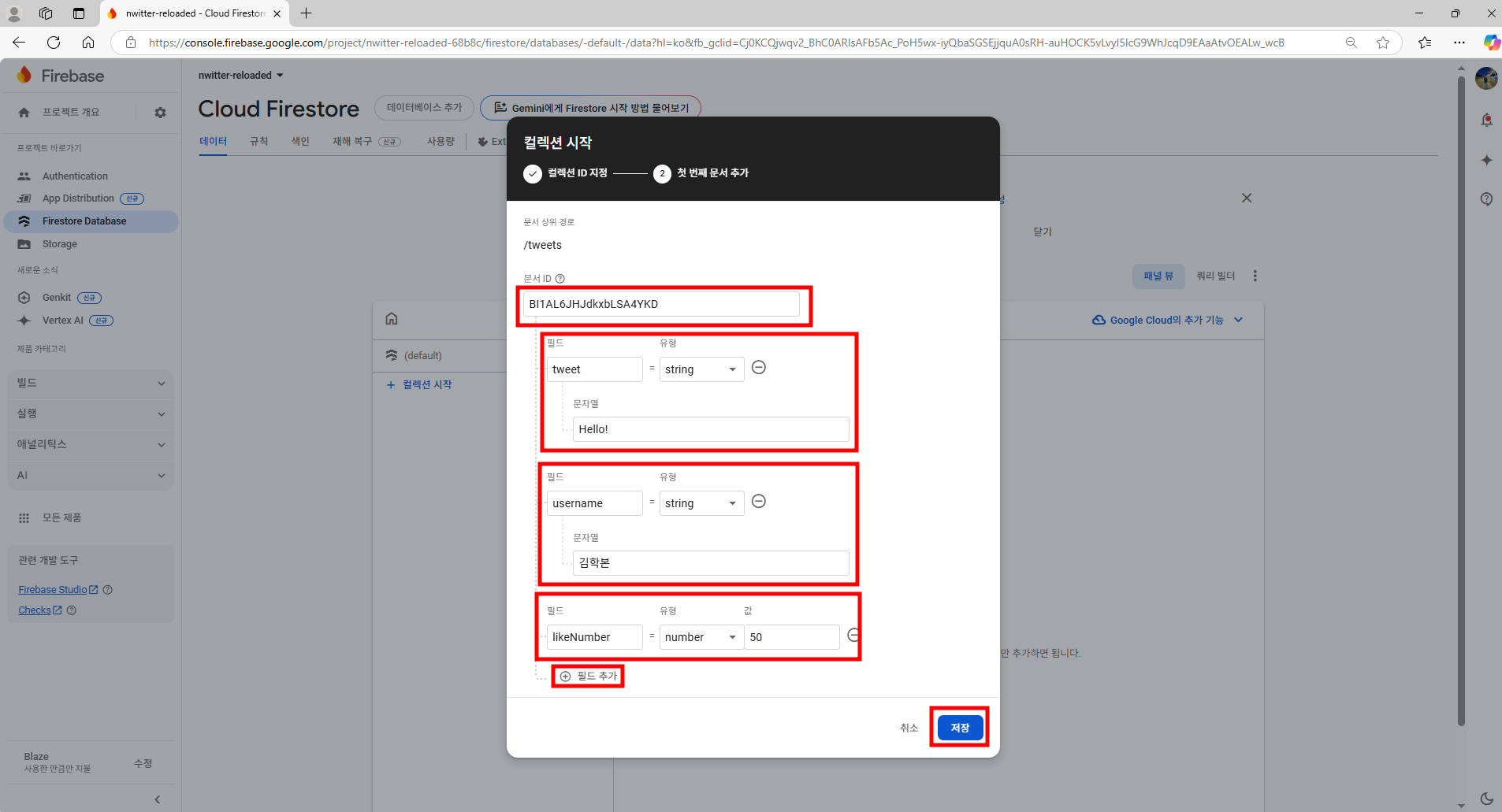Viewport: 1502px width, 812px height.
Task: Remove the username field
Action: [759, 502]
